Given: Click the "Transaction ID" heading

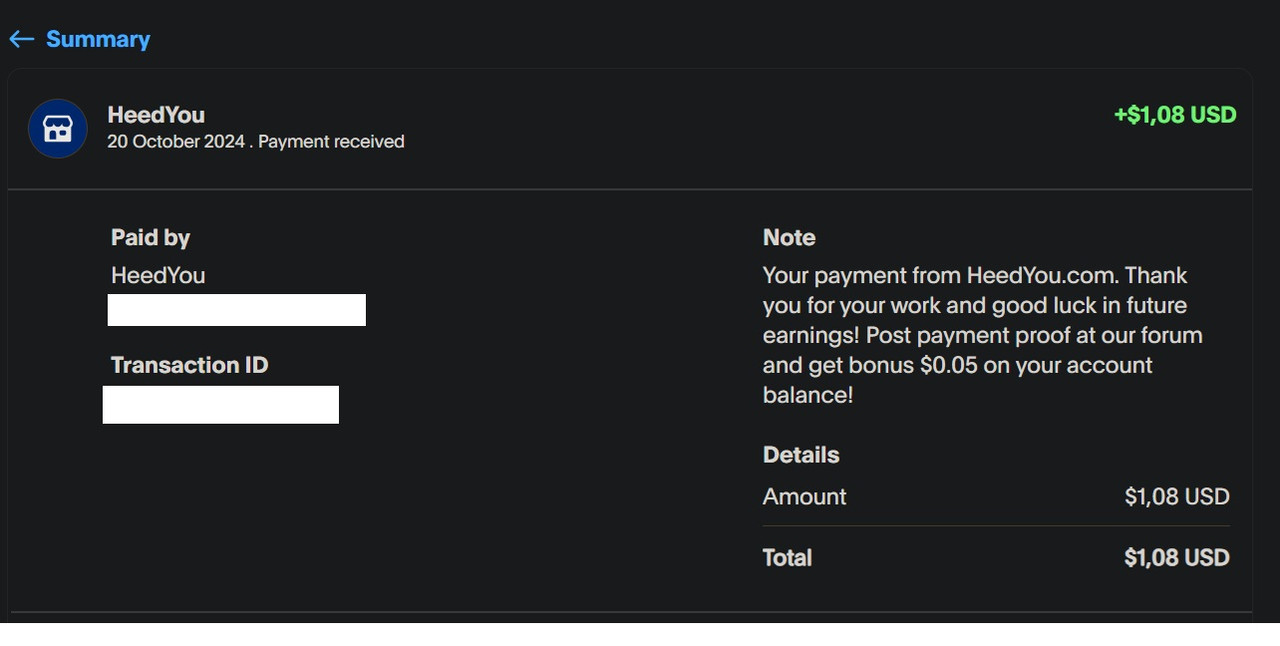Looking at the screenshot, I should pyautogui.click(x=190, y=365).
